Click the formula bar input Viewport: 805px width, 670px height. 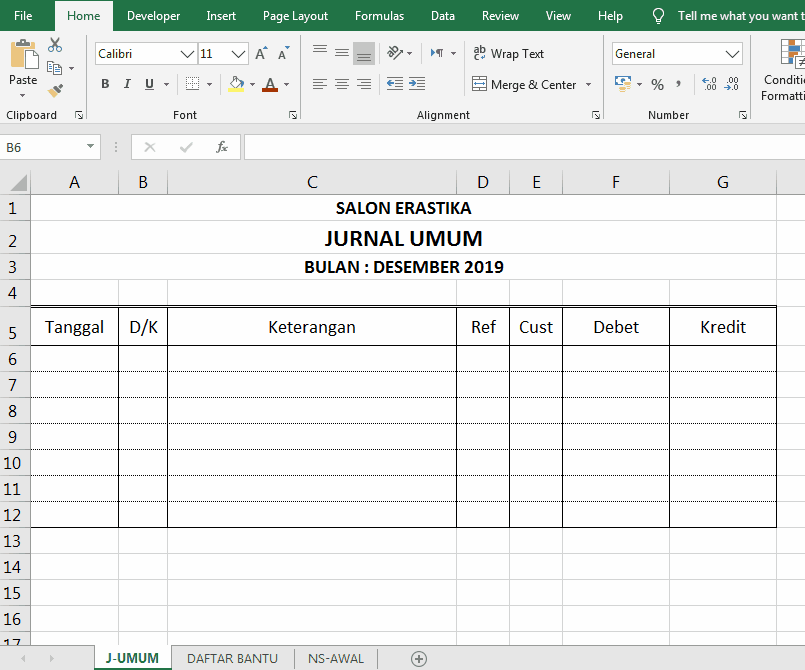tap(524, 147)
